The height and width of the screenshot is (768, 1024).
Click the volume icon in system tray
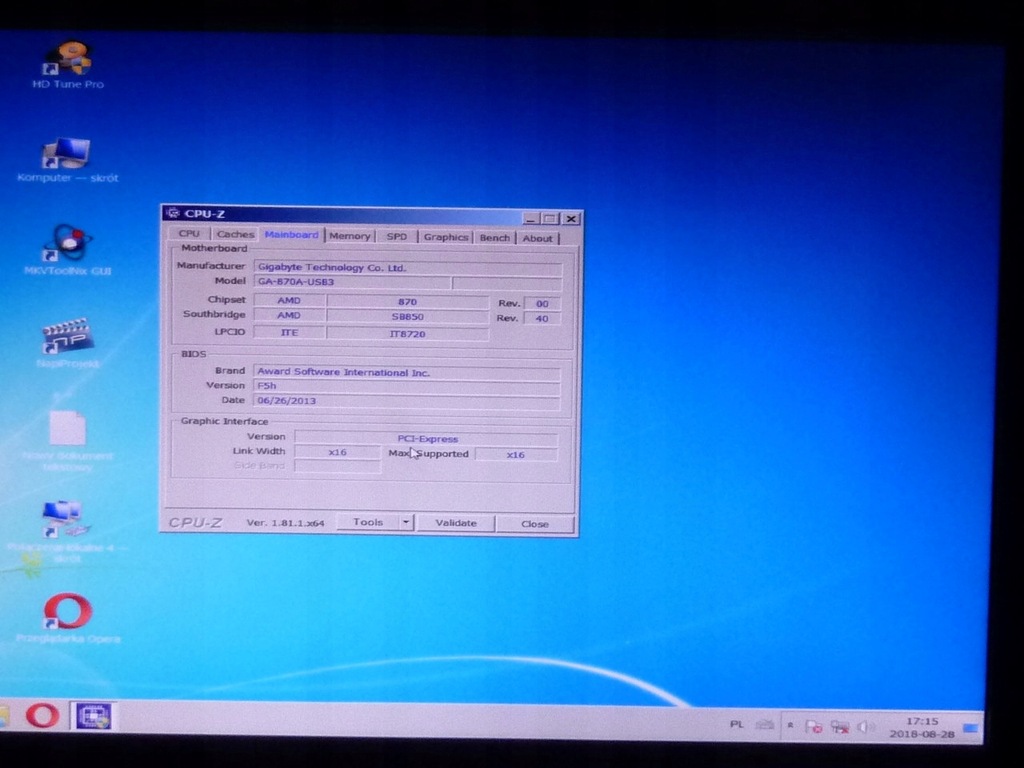click(866, 727)
